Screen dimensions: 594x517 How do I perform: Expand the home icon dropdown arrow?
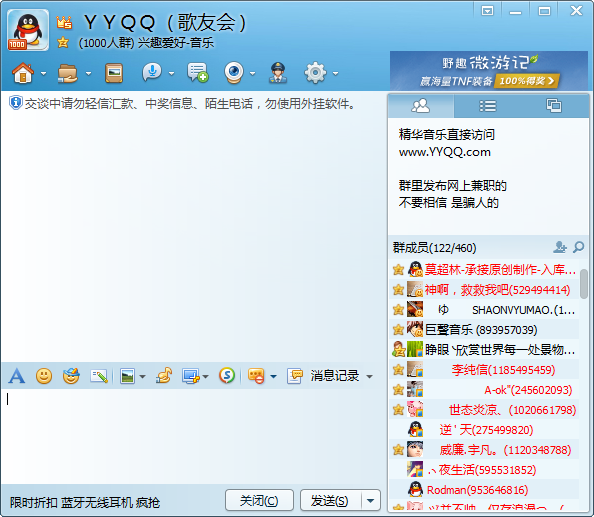pyautogui.click(x=44, y=73)
